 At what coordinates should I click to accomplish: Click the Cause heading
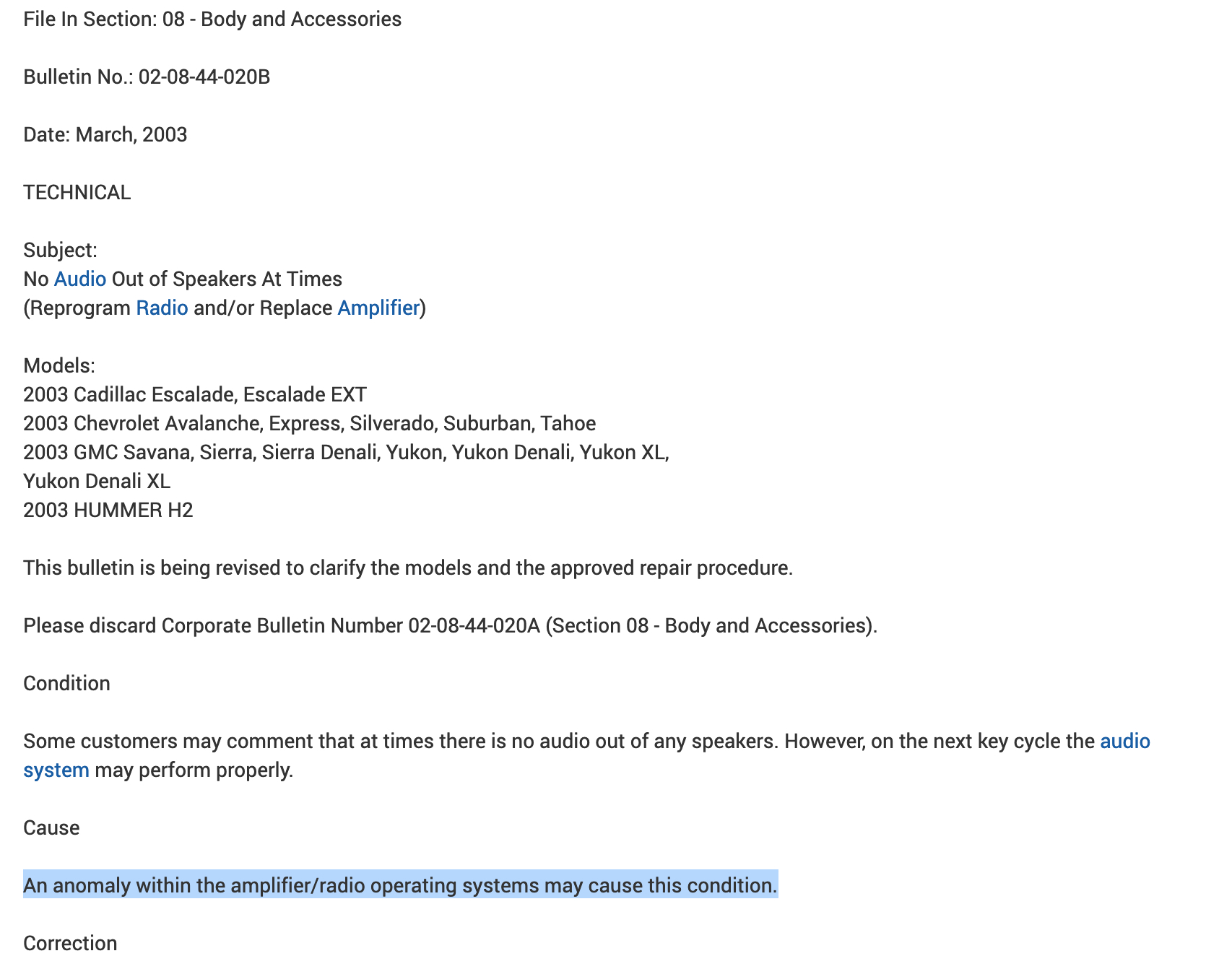(x=51, y=828)
